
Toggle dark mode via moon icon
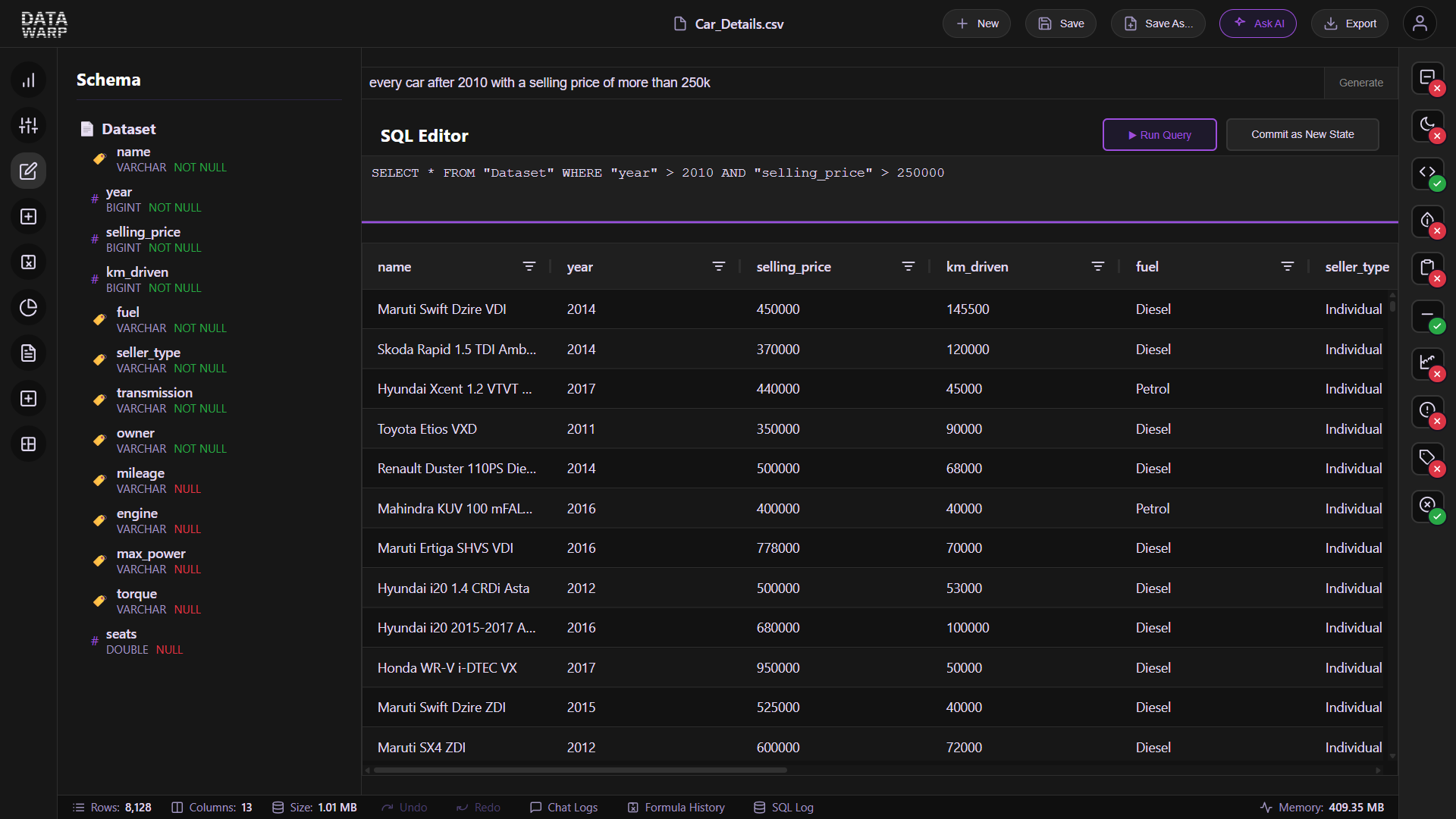coord(1428,125)
